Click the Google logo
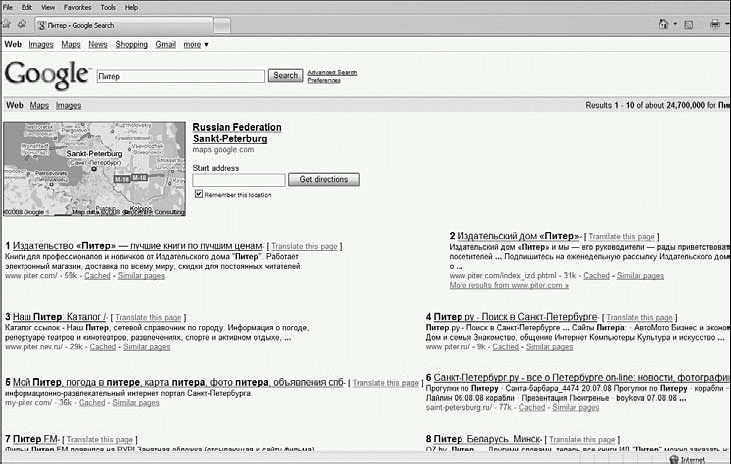 [46, 75]
